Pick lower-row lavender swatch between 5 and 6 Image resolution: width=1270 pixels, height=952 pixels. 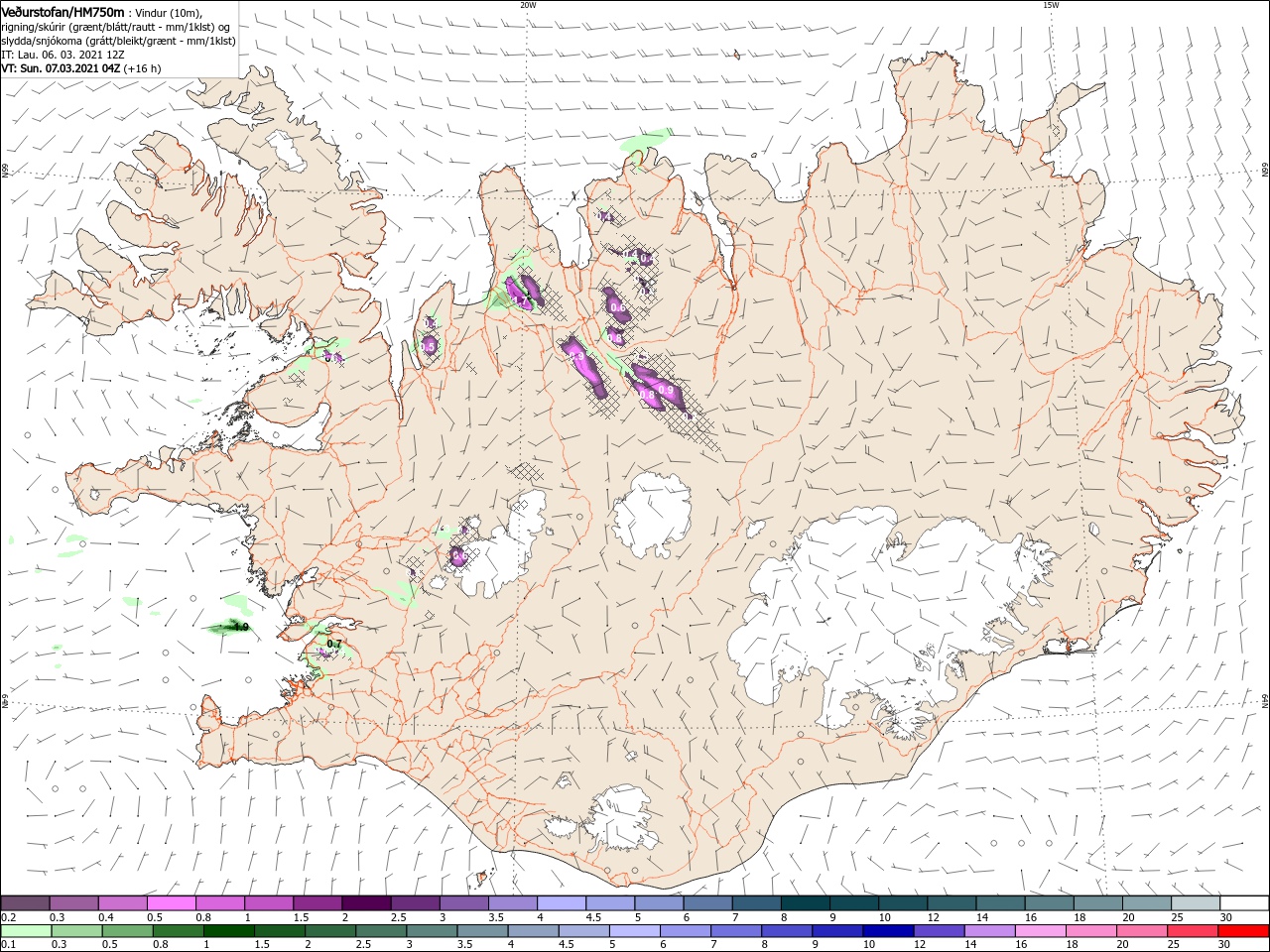(635, 931)
